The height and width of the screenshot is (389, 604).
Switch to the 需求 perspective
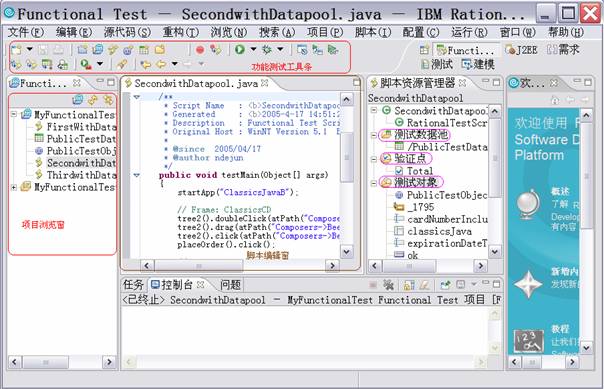click(564, 50)
